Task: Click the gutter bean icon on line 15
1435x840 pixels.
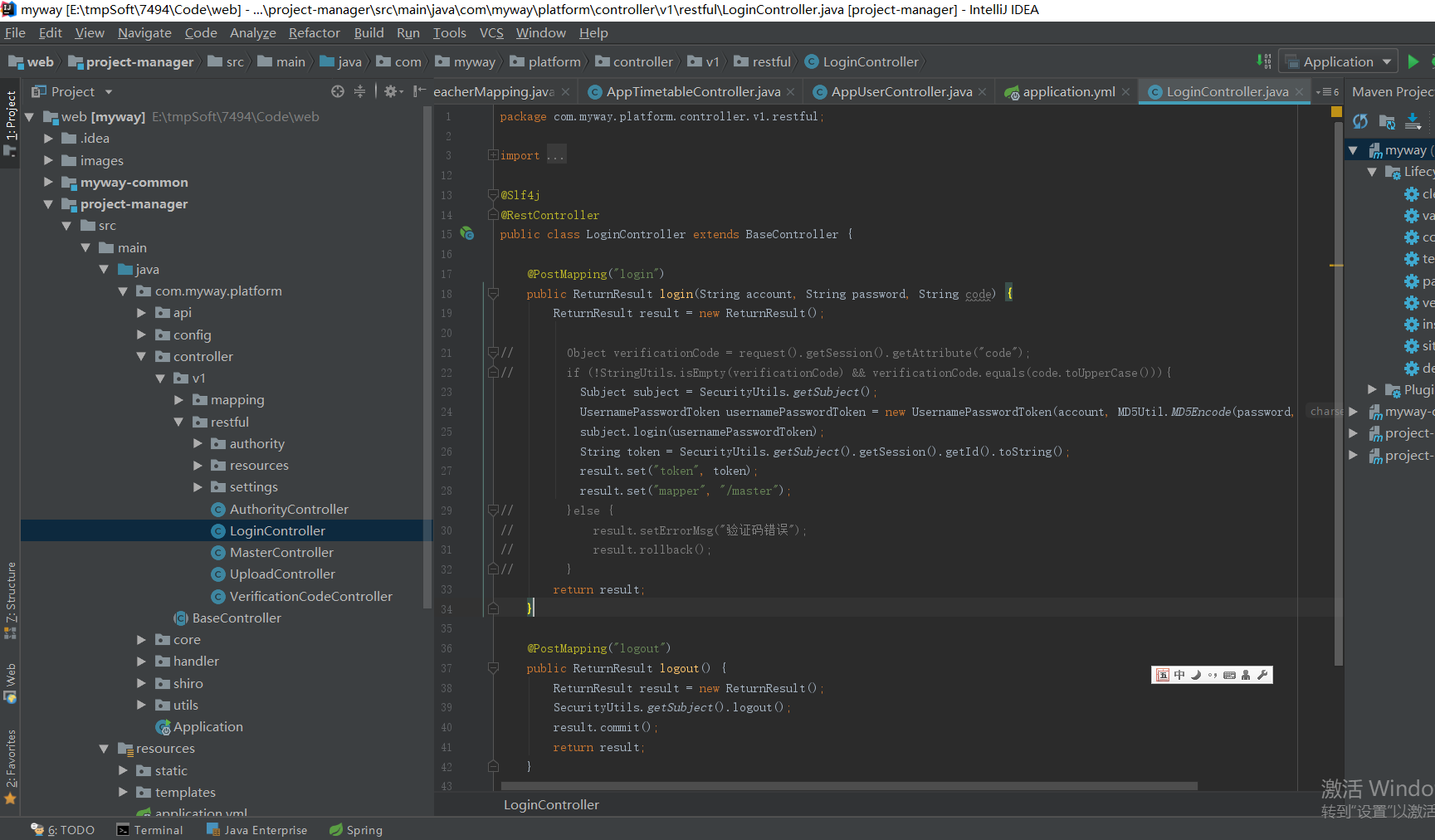Action: click(x=467, y=234)
